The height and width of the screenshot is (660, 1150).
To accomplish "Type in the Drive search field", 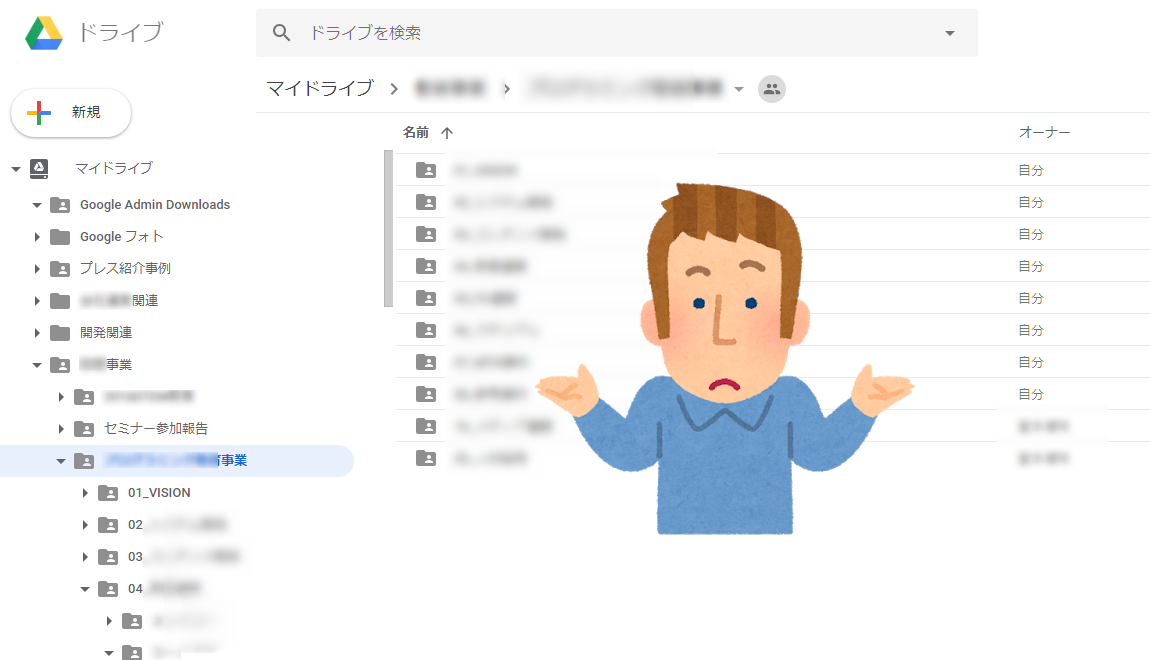I will tap(600, 33).
